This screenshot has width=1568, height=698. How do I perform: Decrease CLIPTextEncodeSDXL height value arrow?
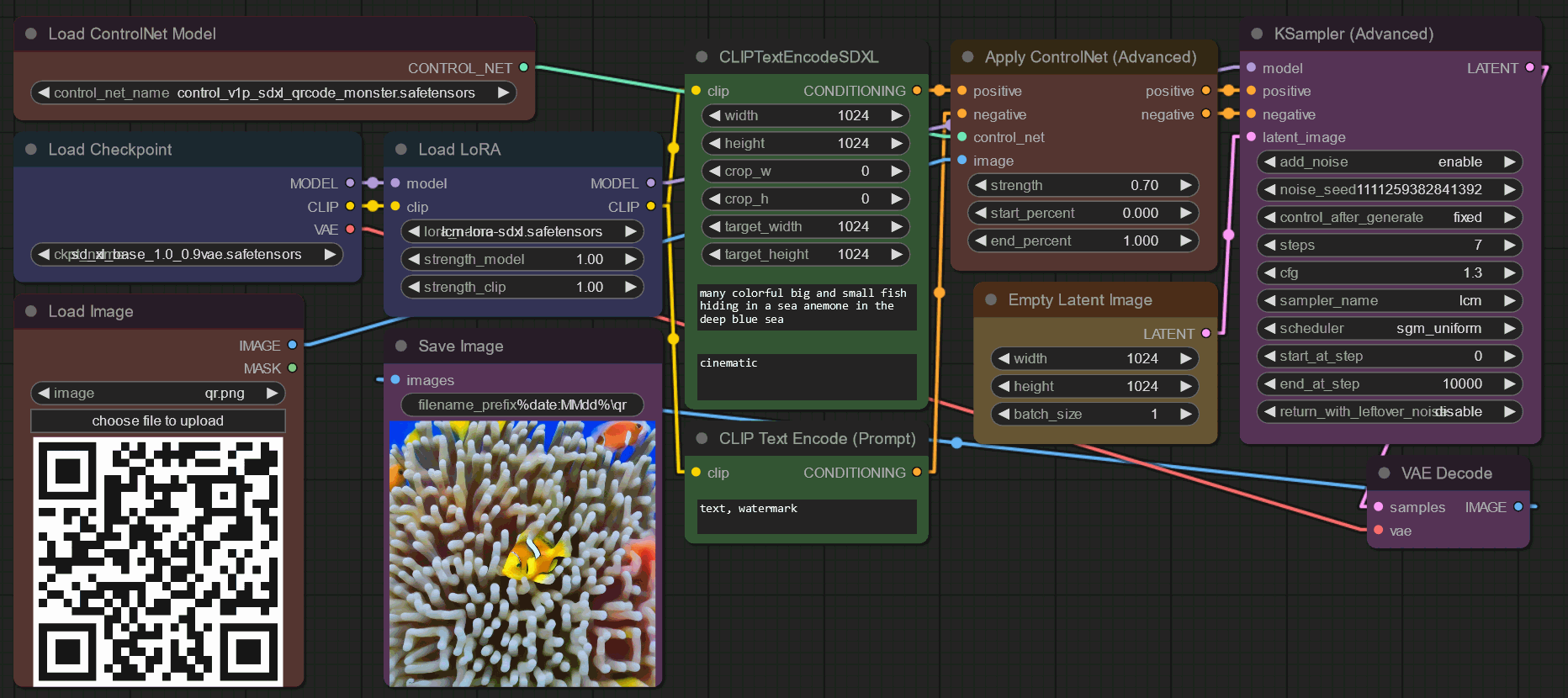point(714,143)
